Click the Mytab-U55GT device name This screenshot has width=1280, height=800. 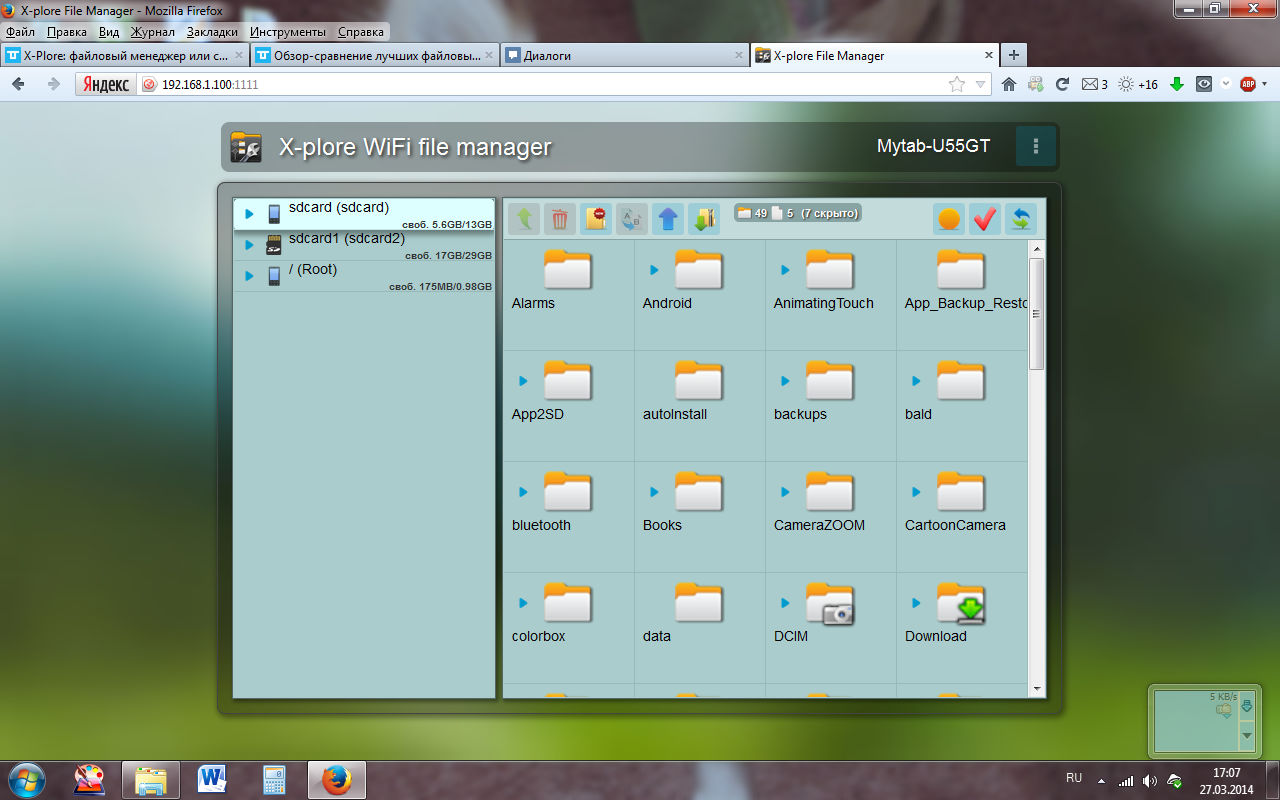tap(934, 146)
